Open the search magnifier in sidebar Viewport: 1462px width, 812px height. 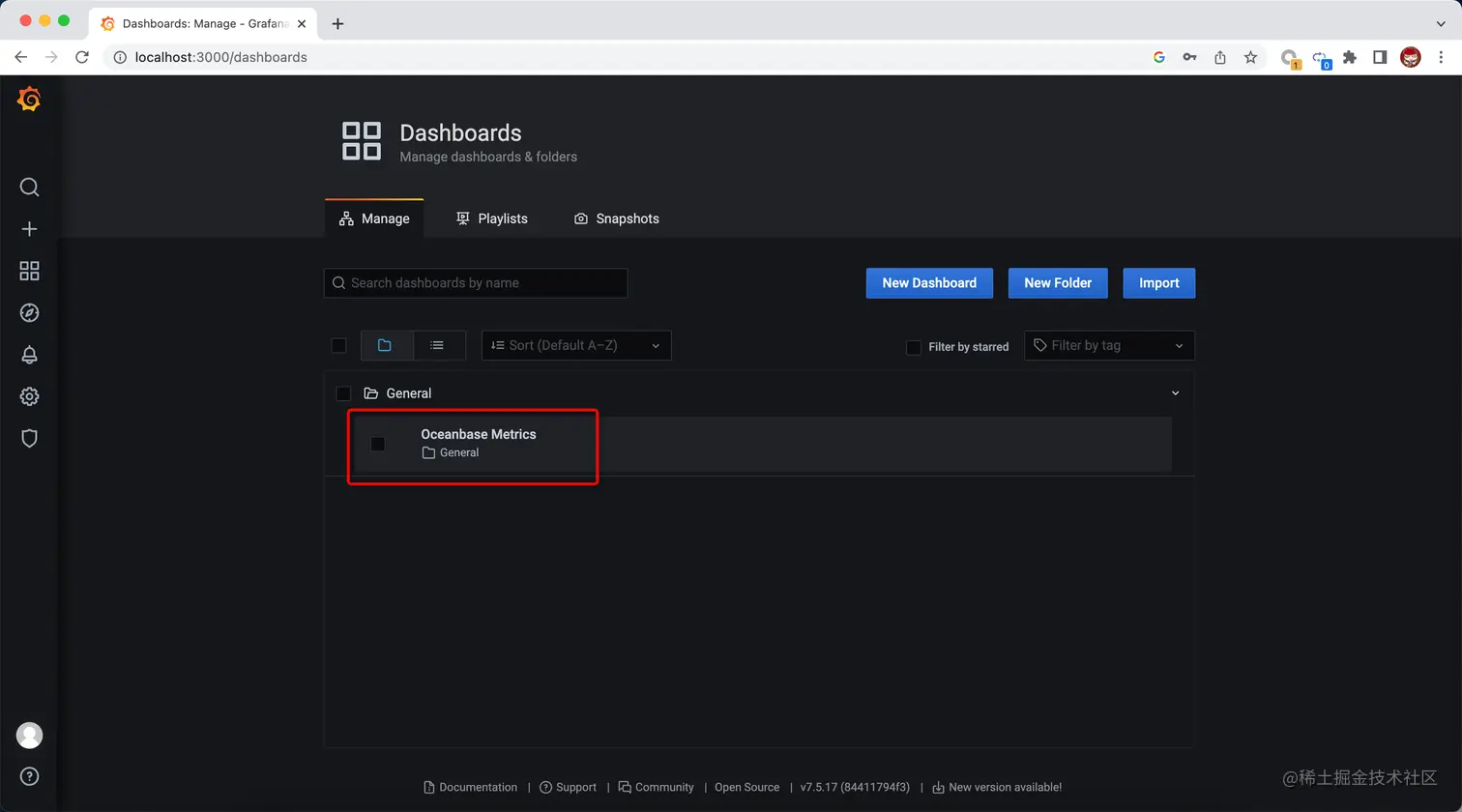point(29,187)
